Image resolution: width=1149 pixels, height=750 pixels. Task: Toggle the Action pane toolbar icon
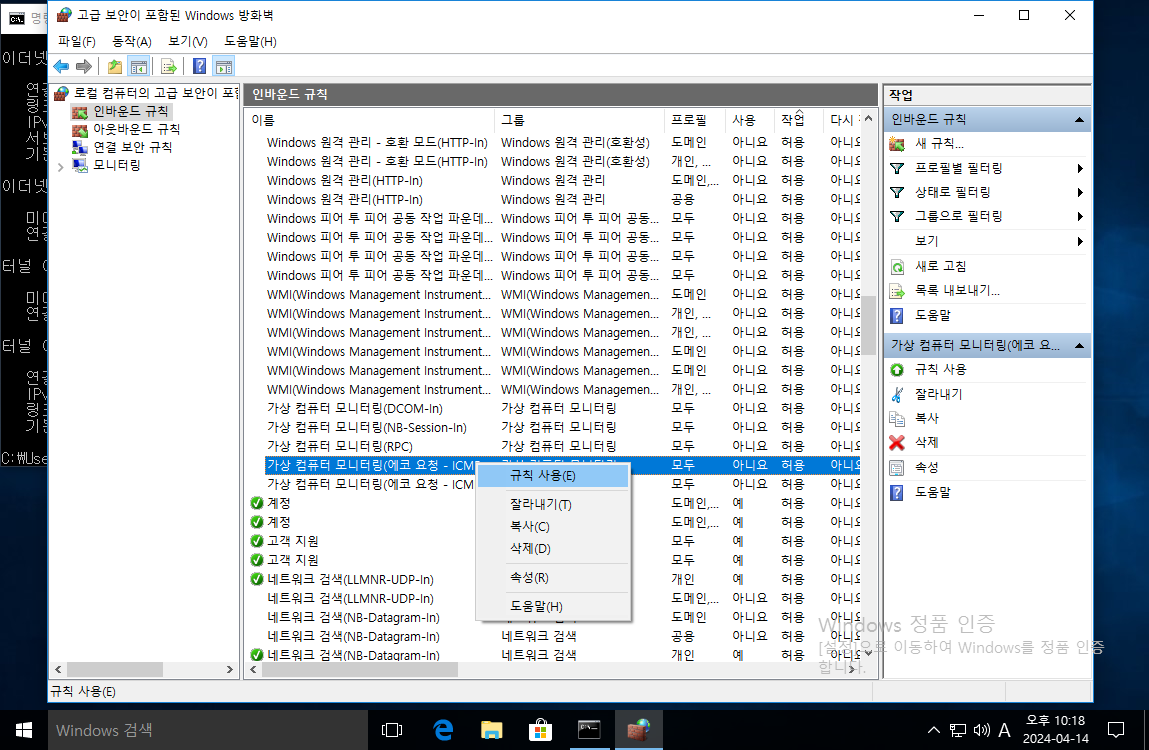click(223, 67)
